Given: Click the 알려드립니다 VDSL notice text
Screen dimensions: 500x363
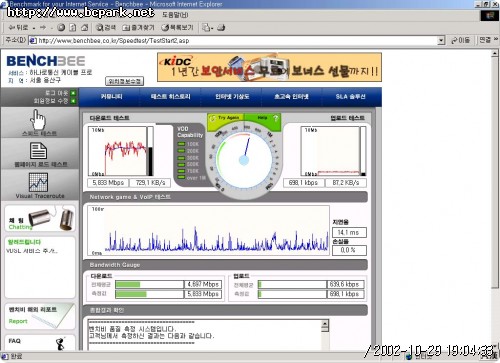Looking at the screenshot, I should click(32, 251).
